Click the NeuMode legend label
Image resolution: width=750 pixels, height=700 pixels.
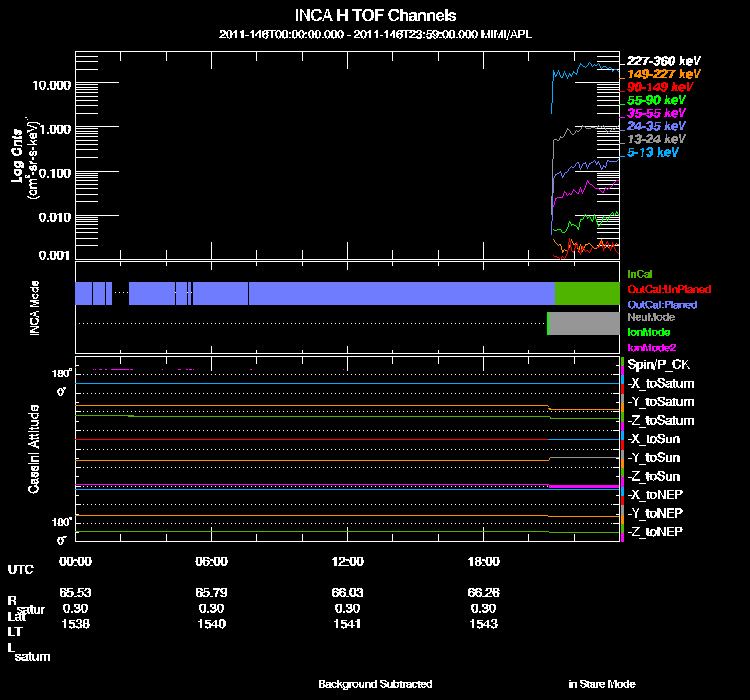click(649, 317)
